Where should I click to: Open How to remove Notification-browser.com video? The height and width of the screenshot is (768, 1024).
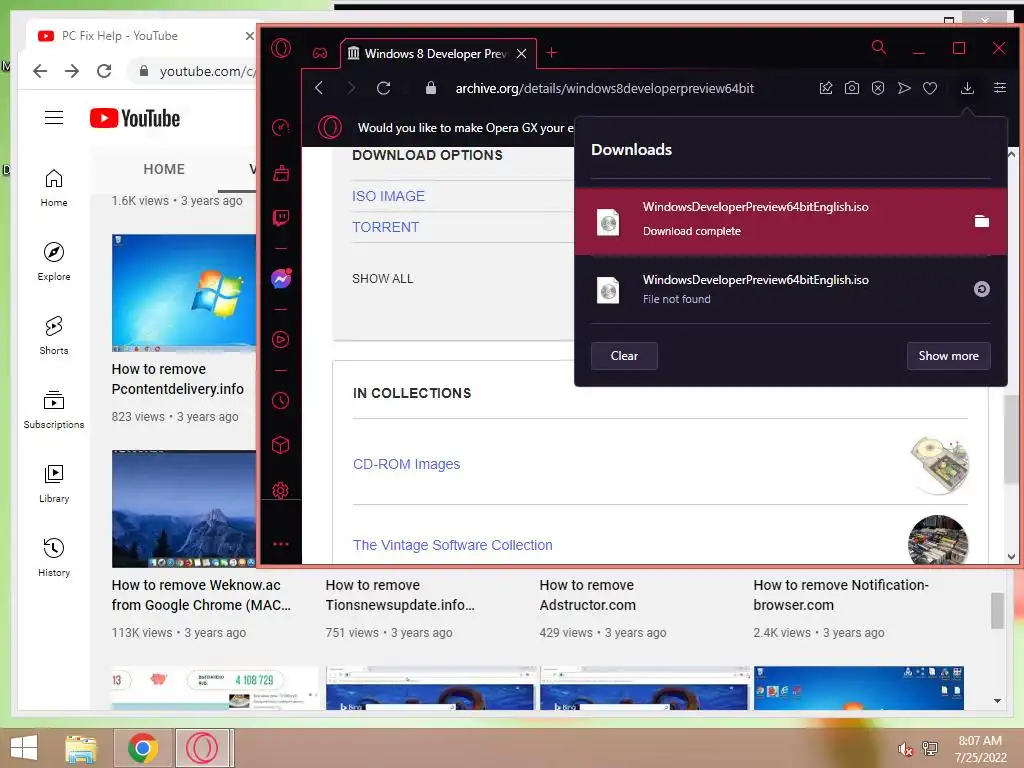point(840,595)
